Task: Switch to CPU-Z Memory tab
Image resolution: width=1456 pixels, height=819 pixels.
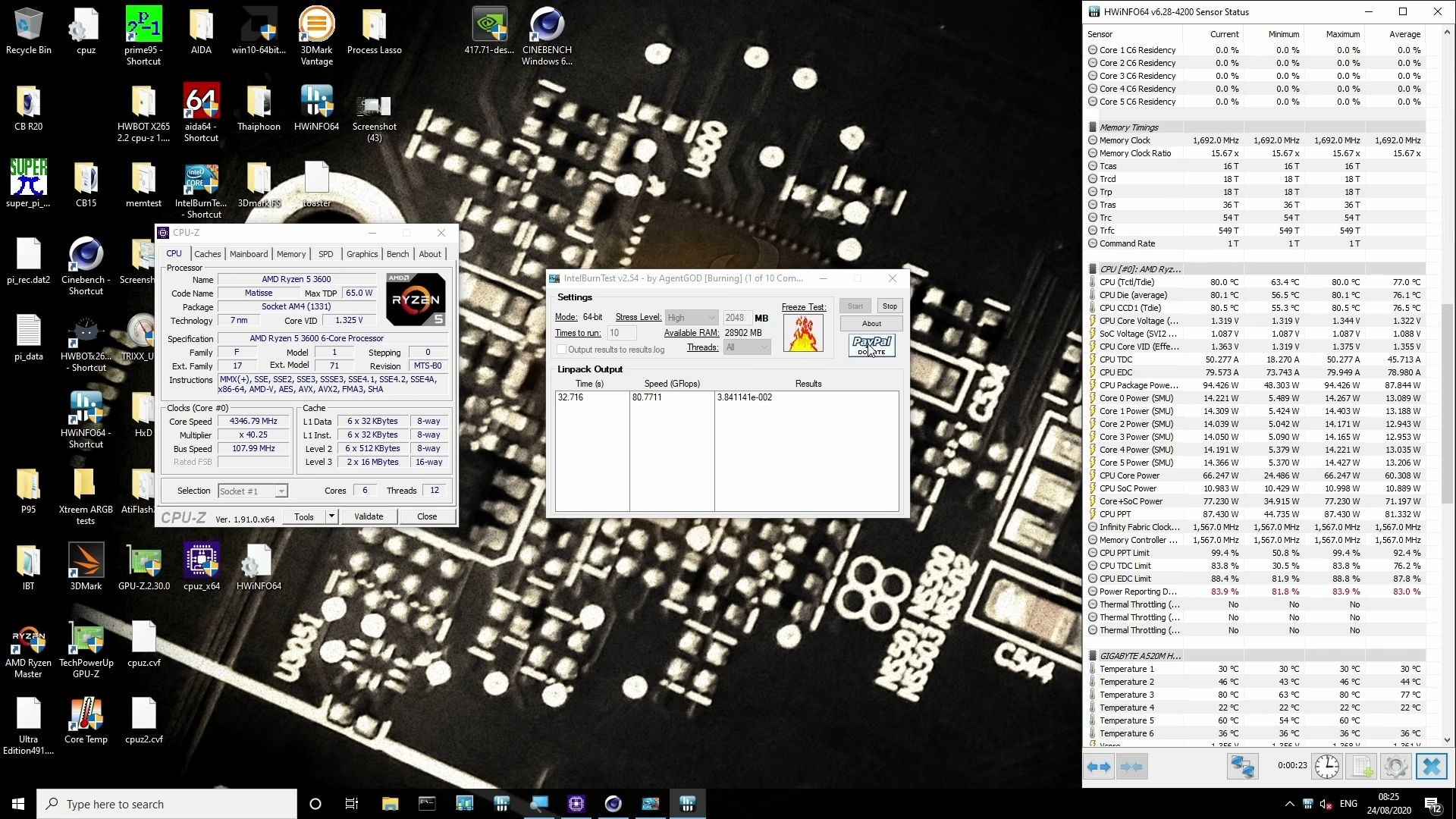Action: (291, 254)
